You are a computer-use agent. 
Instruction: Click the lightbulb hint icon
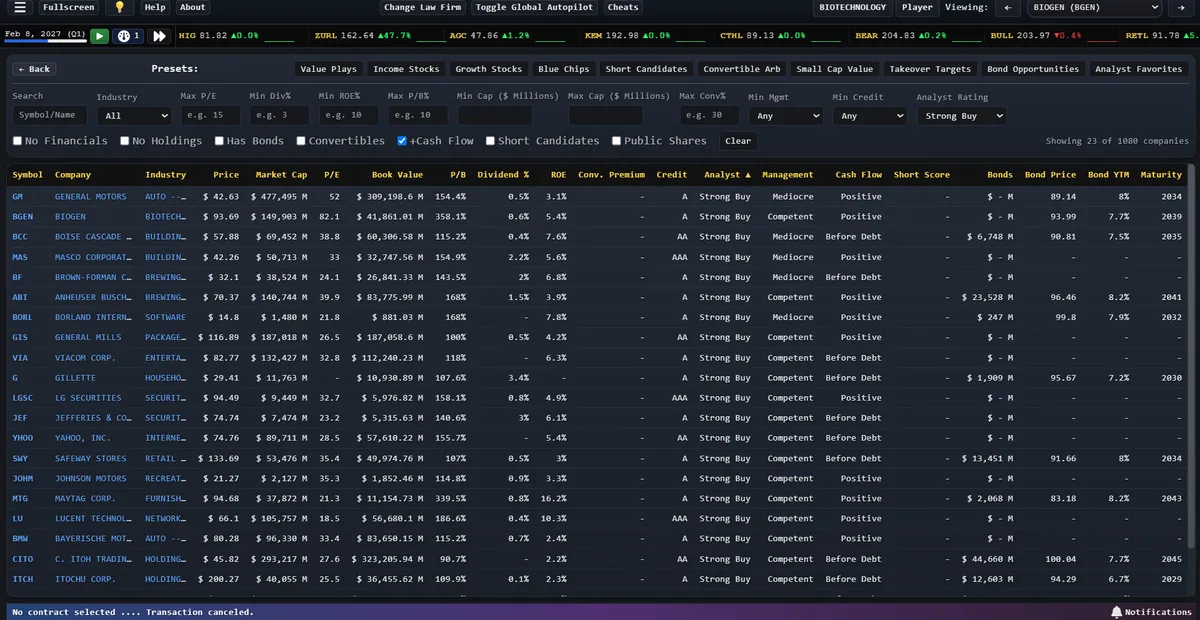(x=120, y=7)
